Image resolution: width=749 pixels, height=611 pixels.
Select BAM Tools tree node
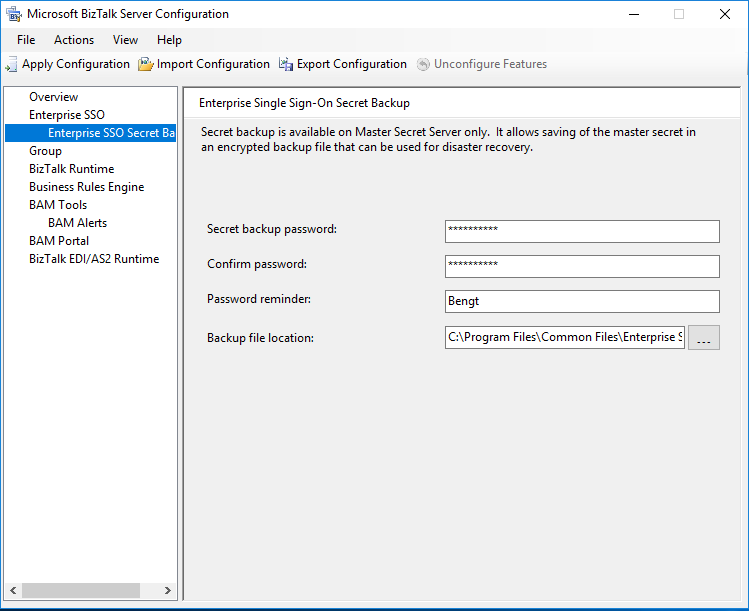(x=58, y=205)
